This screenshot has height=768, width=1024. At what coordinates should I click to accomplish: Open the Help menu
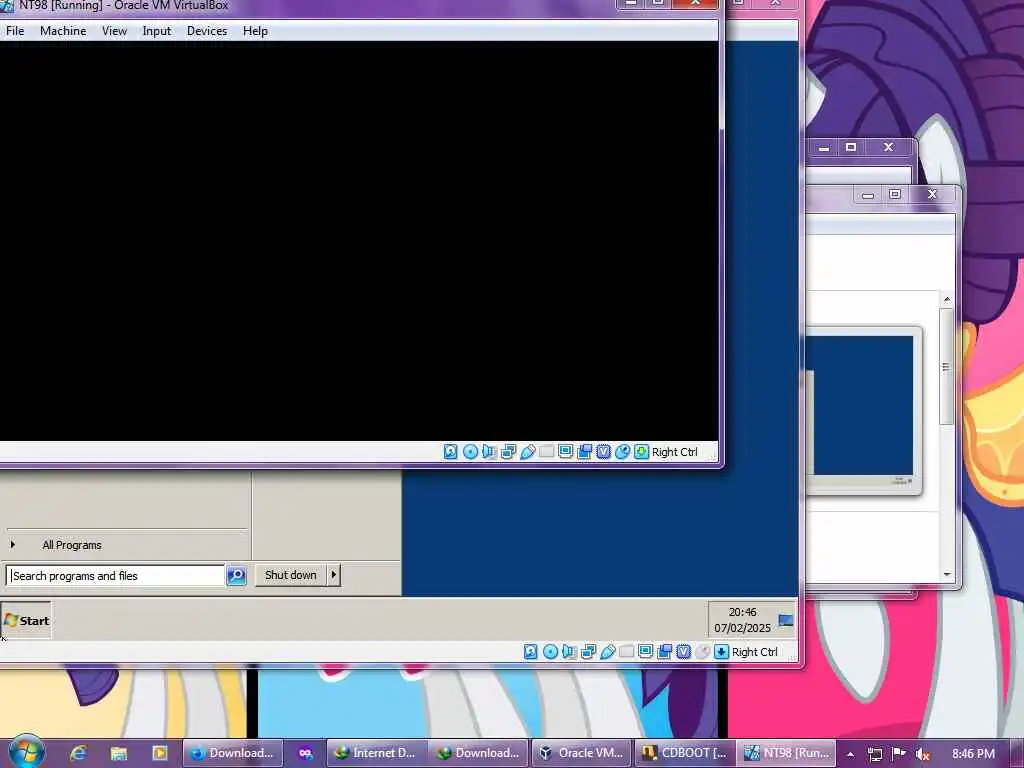click(255, 31)
